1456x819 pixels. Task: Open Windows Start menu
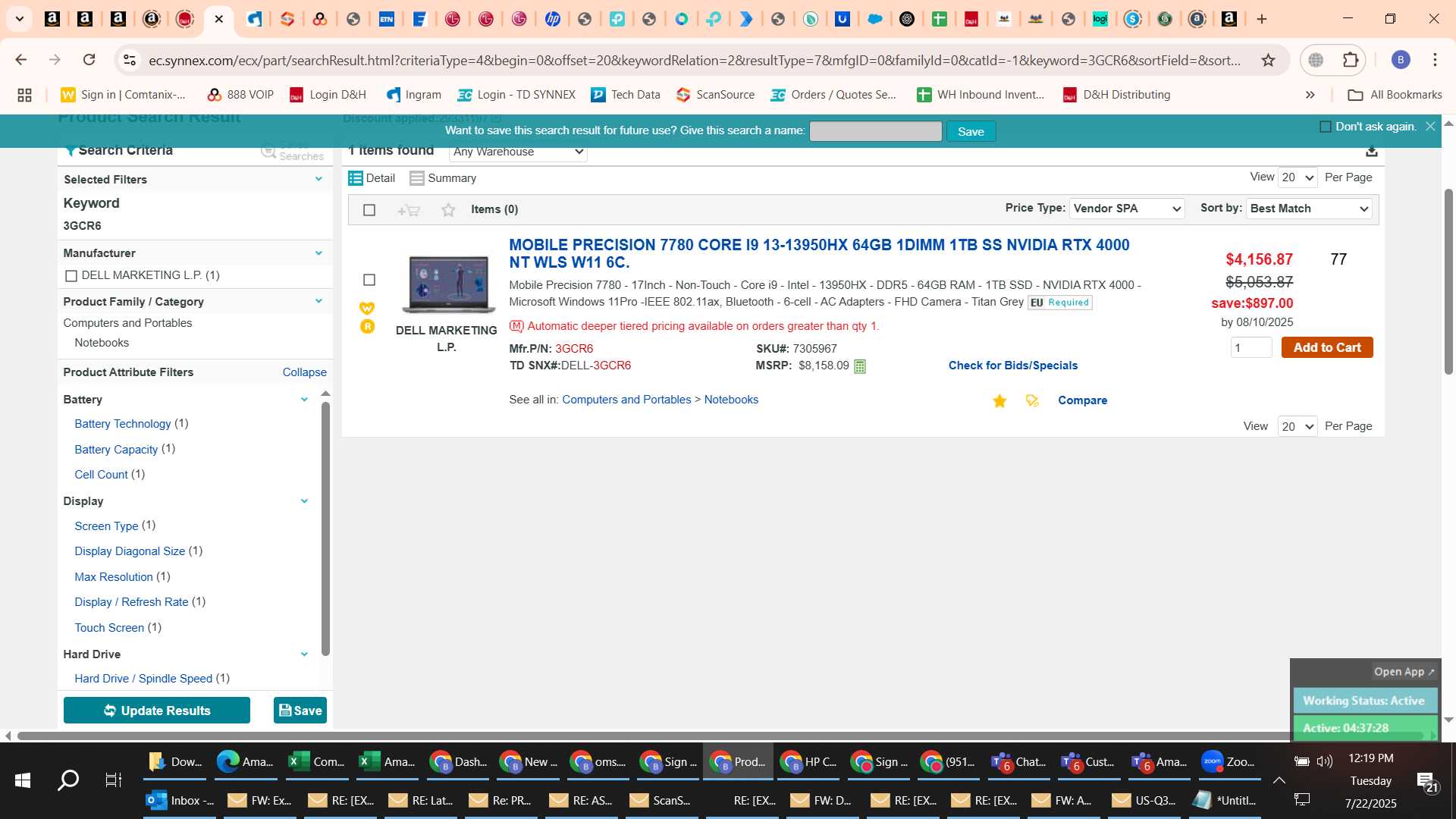click(23, 780)
